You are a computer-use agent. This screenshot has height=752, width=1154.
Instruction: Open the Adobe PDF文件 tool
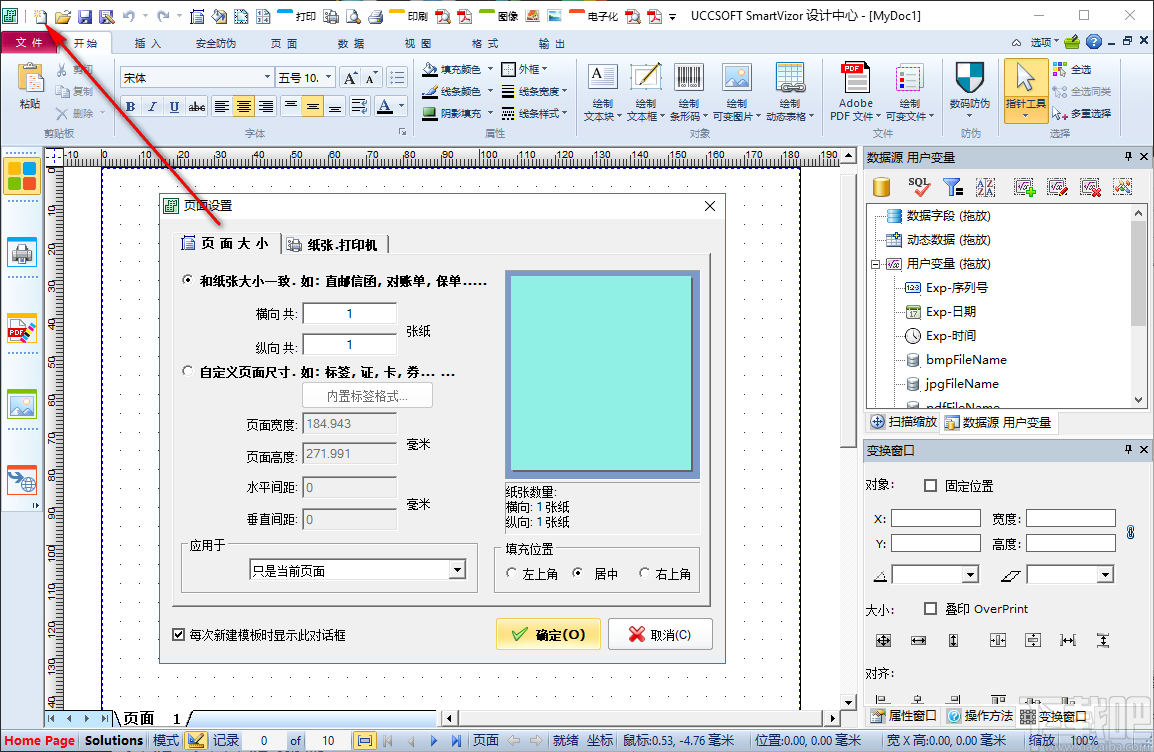click(x=855, y=90)
